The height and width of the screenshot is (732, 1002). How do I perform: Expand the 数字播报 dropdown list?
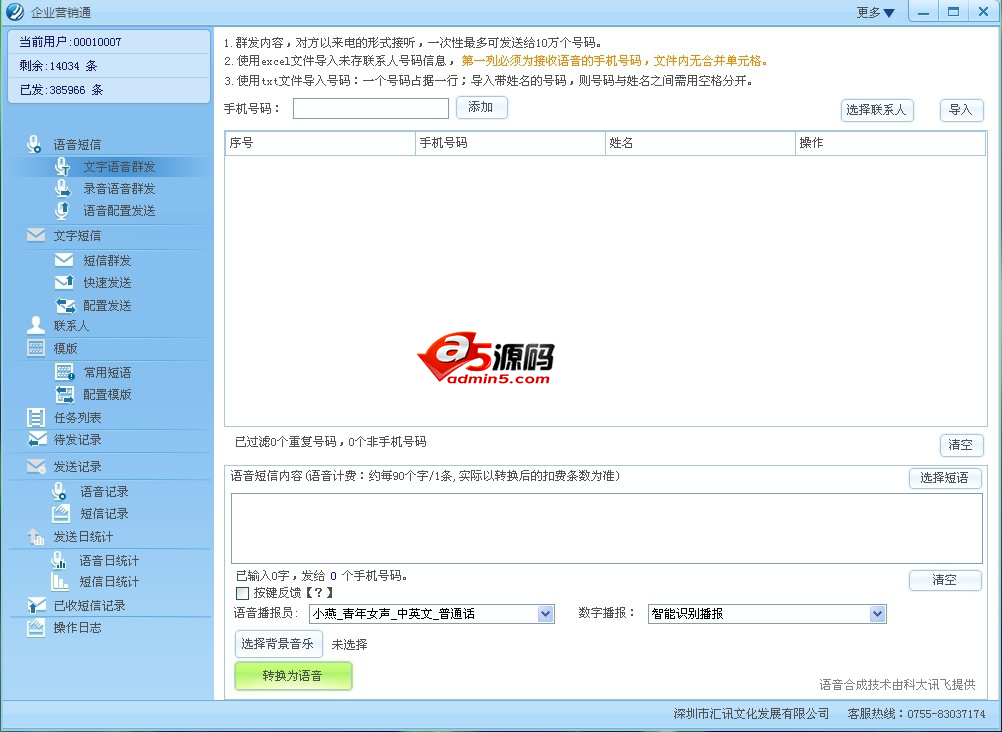(877, 614)
